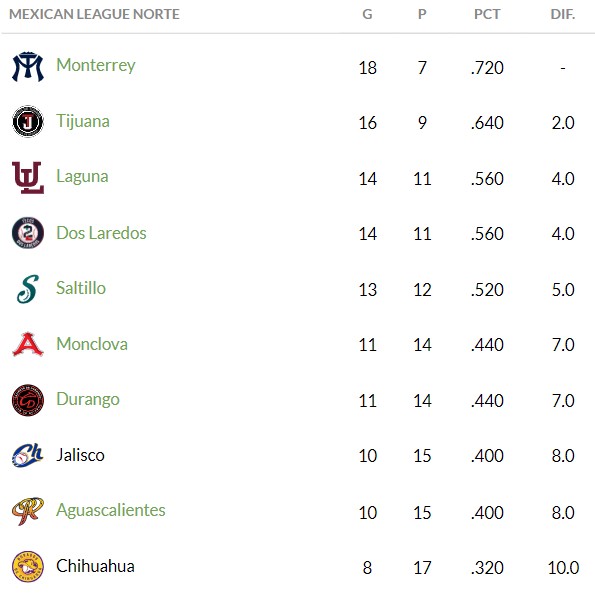The height and width of the screenshot is (593, 595).
Task: Click the Dos Laredos logo
Action: click(x=28, y=233)
